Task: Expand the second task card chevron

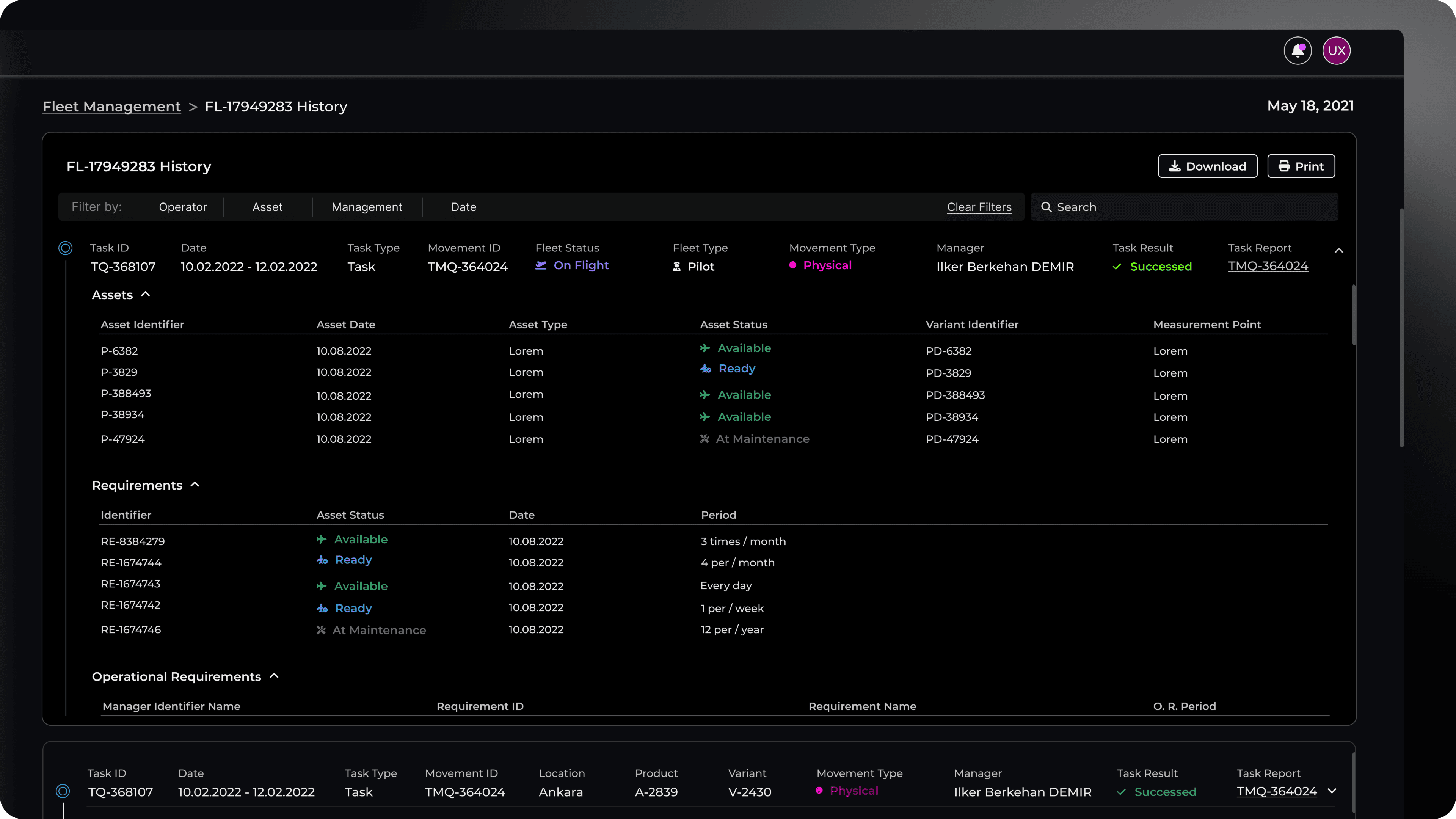Action: point(1332,791)
